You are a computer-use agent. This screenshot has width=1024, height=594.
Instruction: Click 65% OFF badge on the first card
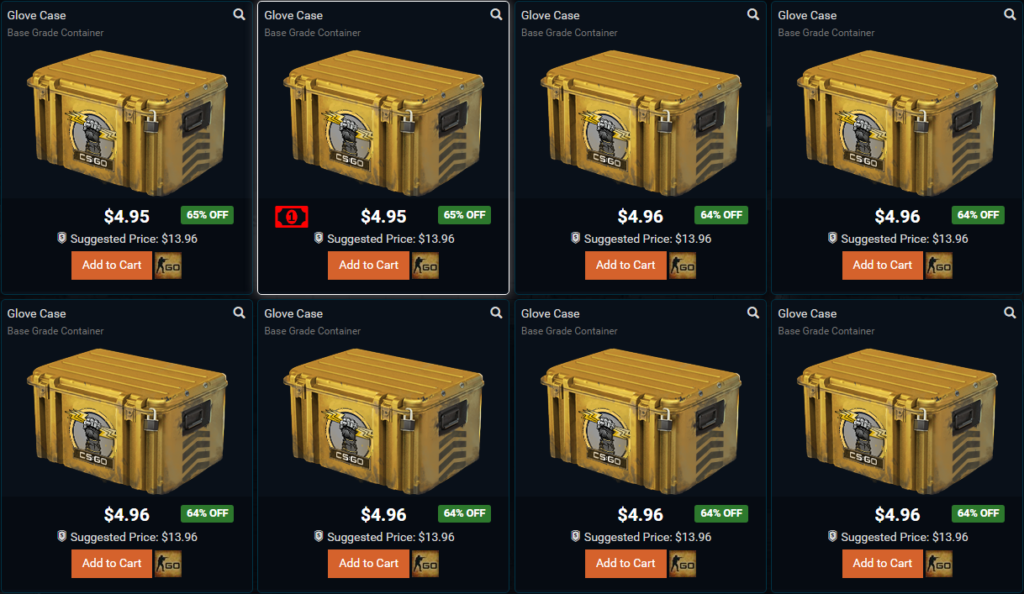[207, 215]
